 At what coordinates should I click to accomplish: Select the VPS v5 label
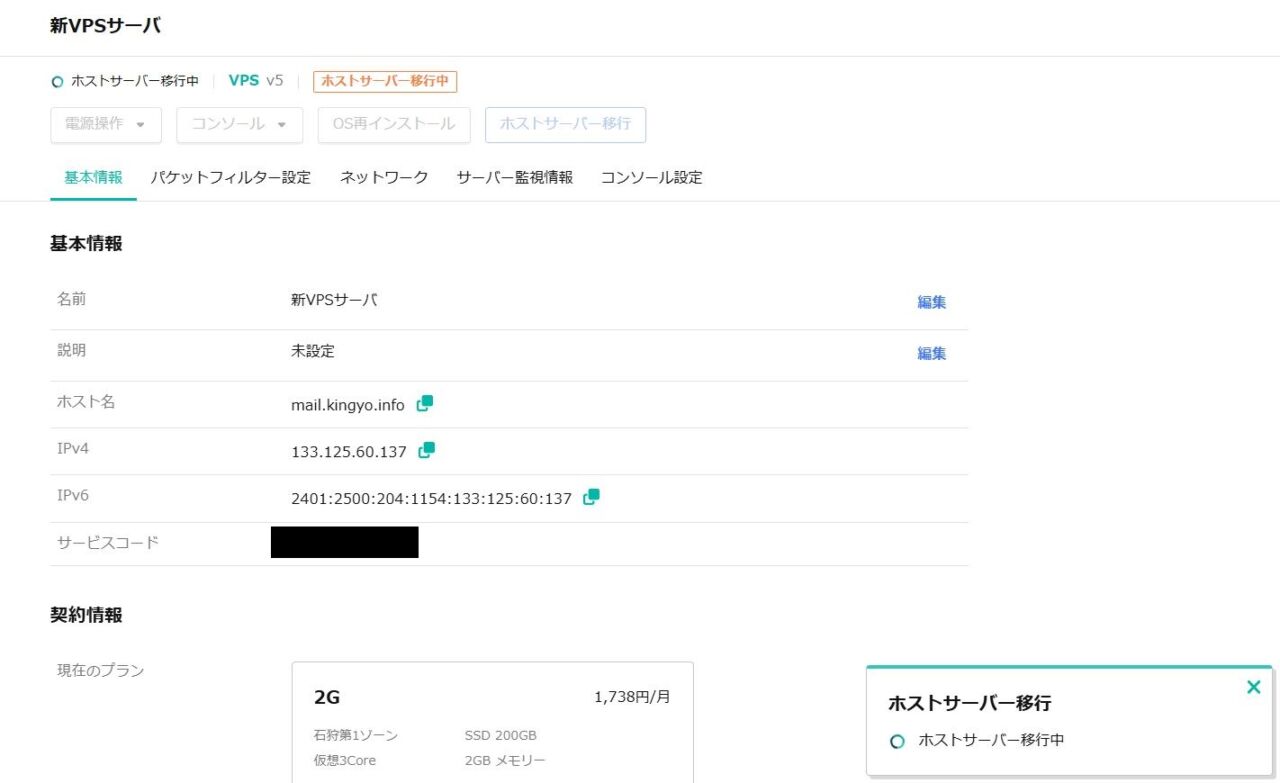(256, 81)
